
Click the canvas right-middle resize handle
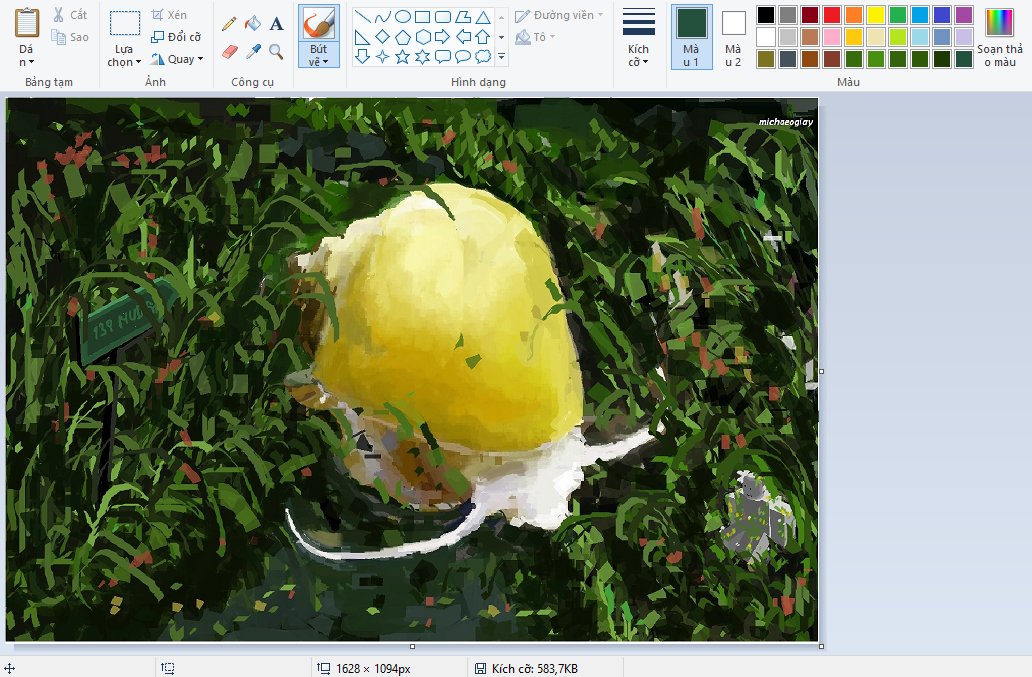click(x=821, y=371)
